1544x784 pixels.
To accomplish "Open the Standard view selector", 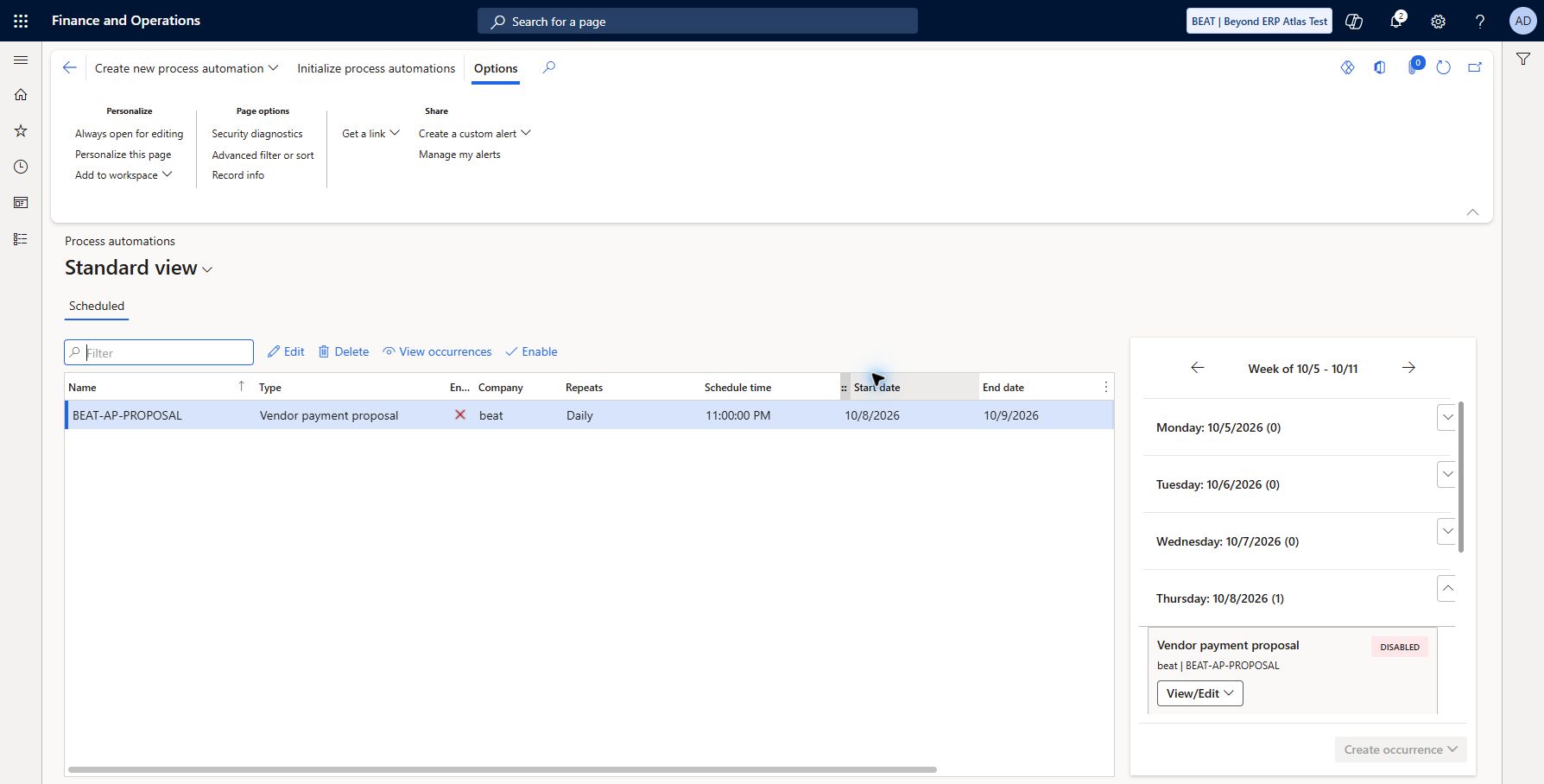I will pos(139,268).
